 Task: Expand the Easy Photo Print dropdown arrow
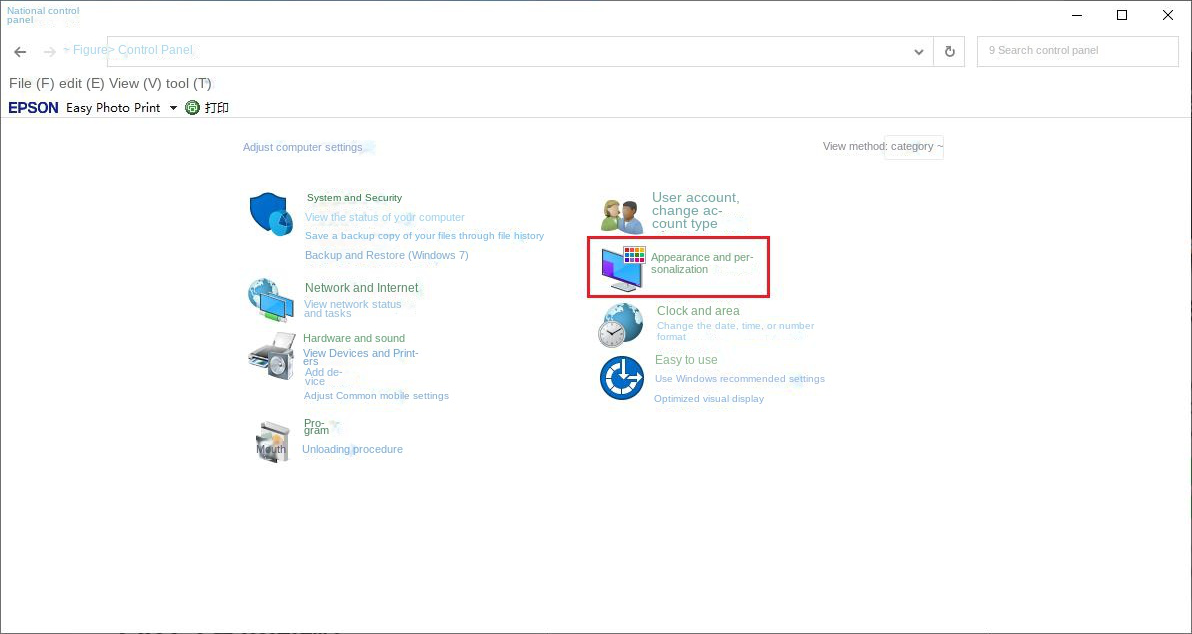[173, 108]
